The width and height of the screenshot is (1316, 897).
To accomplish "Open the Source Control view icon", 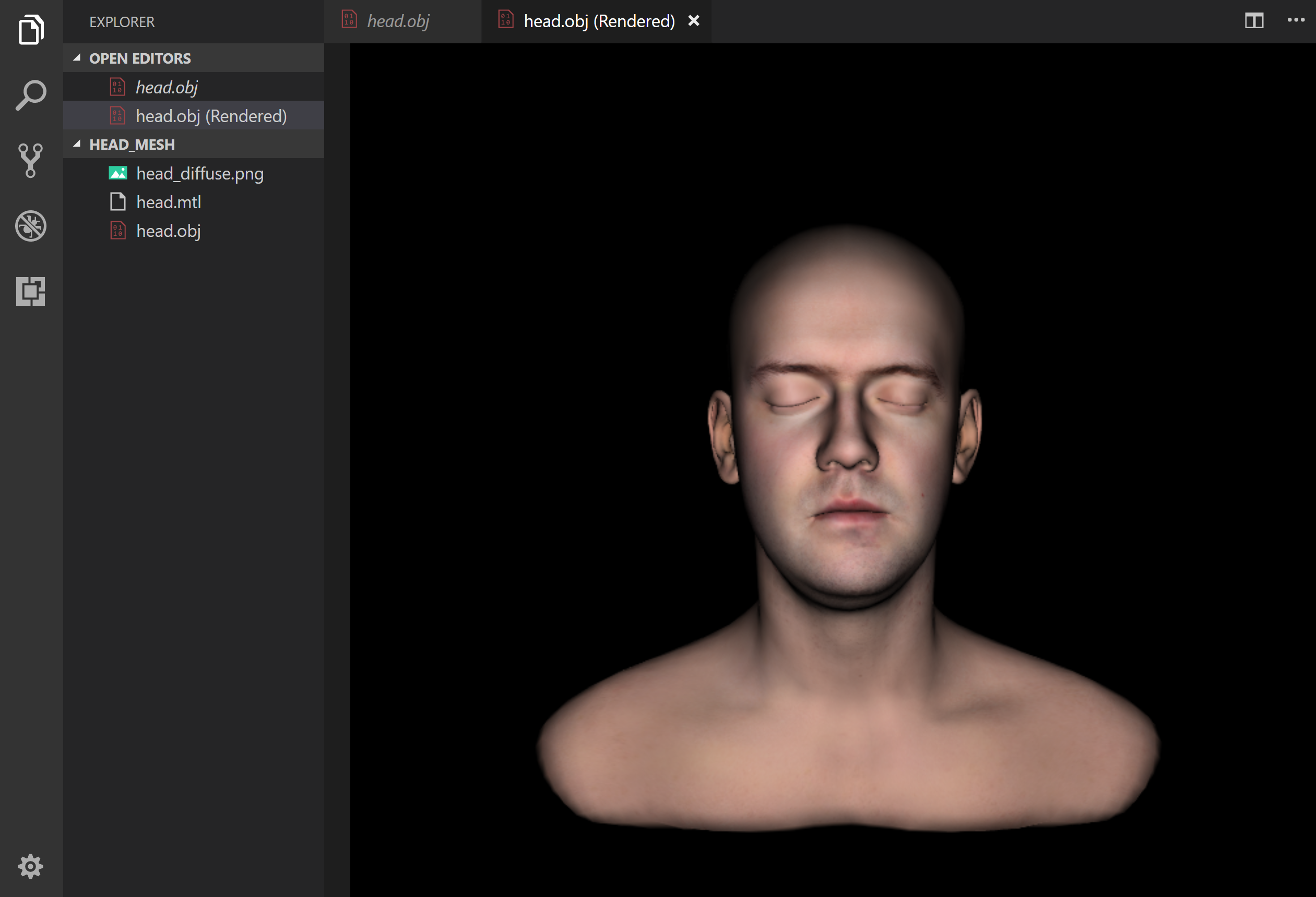I will [31, 160].
